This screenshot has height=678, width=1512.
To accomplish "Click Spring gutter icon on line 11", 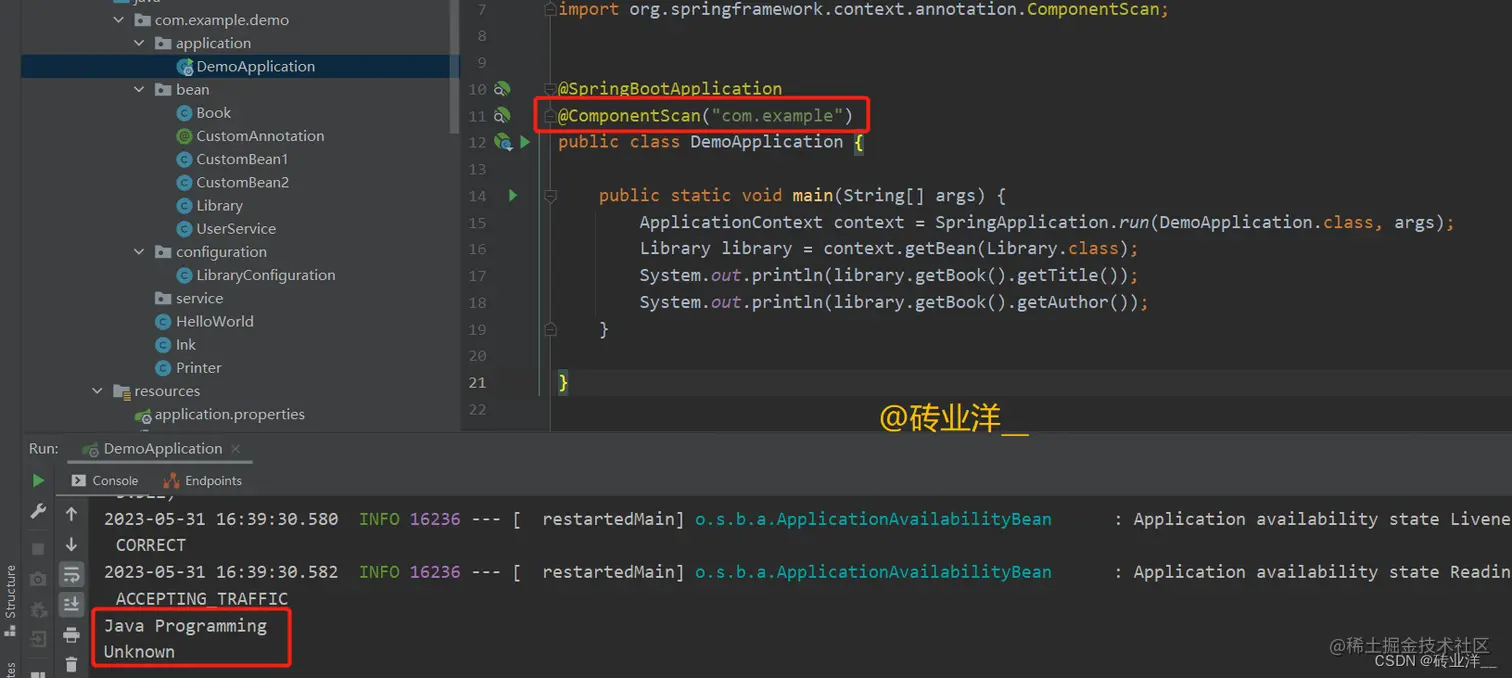I will point(502,116).
